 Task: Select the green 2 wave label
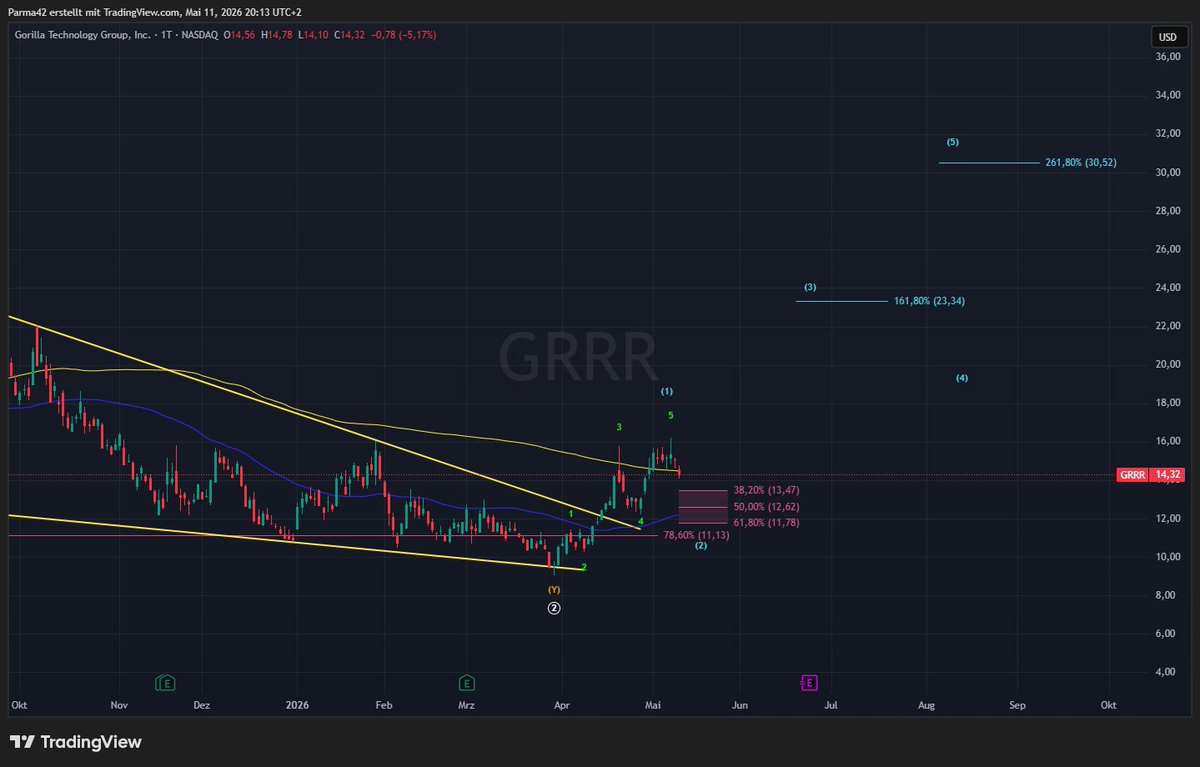(584, 567)
